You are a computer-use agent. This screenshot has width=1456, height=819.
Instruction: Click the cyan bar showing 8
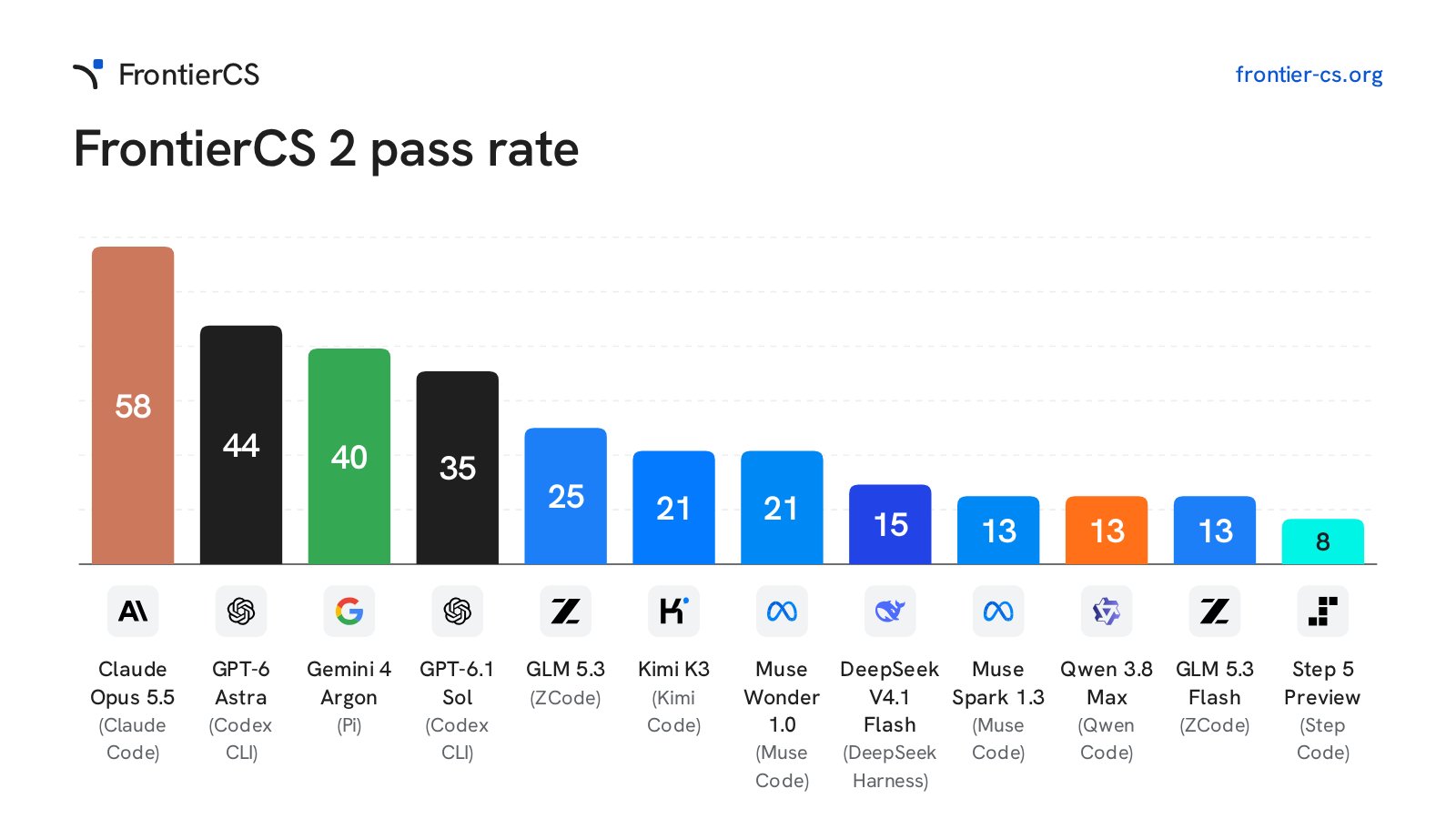pyautogui.click(x=1323, y=541)
